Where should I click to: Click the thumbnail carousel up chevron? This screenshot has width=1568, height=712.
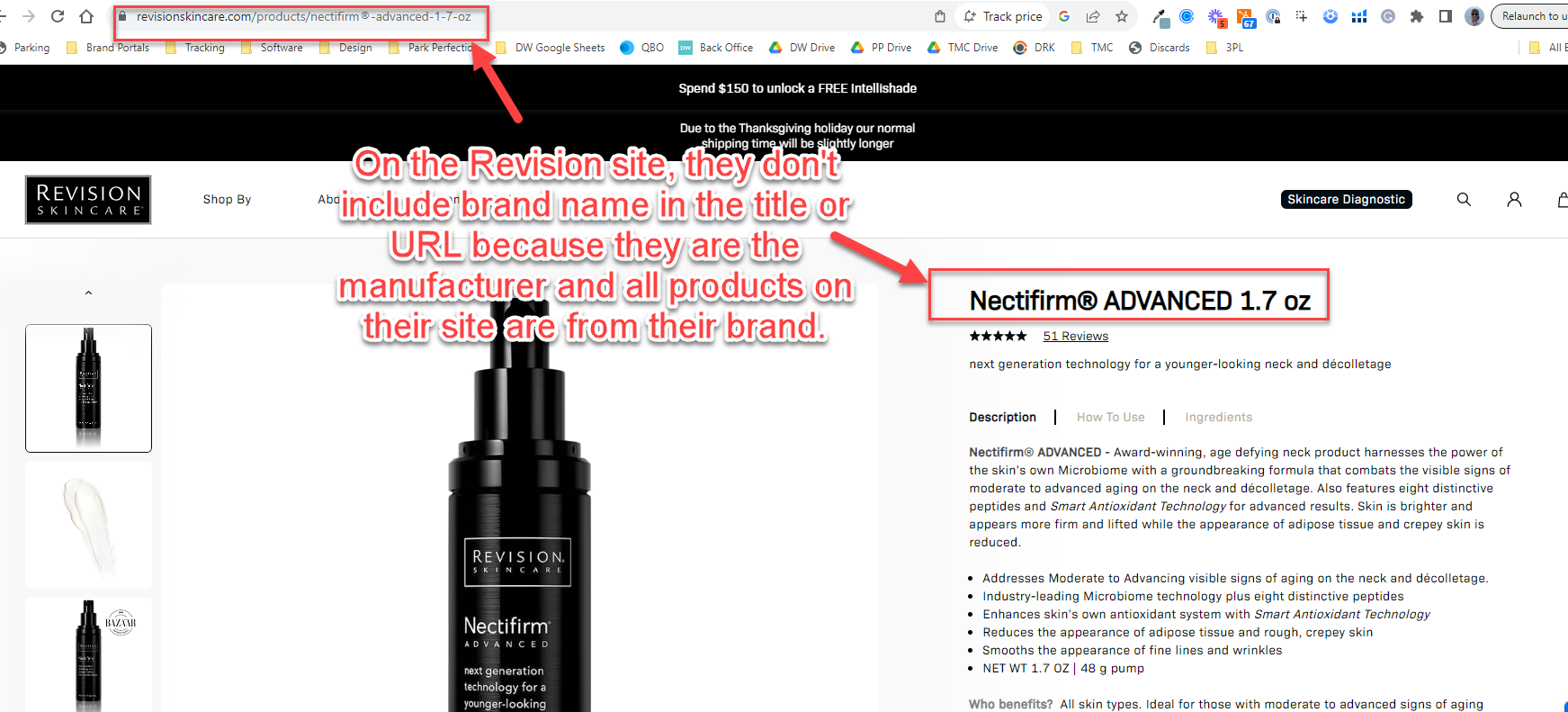coord(88,293)
